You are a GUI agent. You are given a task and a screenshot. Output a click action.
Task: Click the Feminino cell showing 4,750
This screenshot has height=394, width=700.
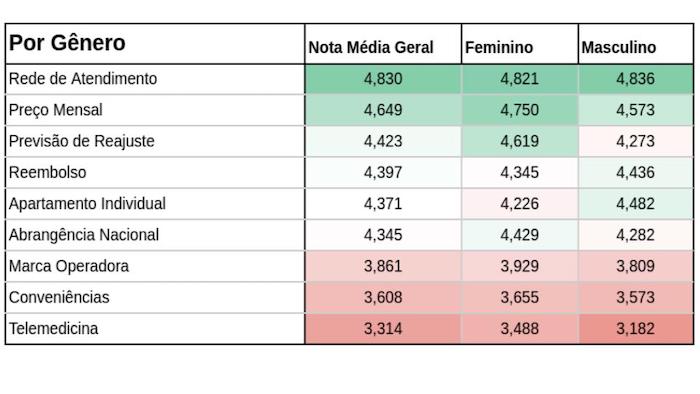pyautogui.click(x=520, y=110)
